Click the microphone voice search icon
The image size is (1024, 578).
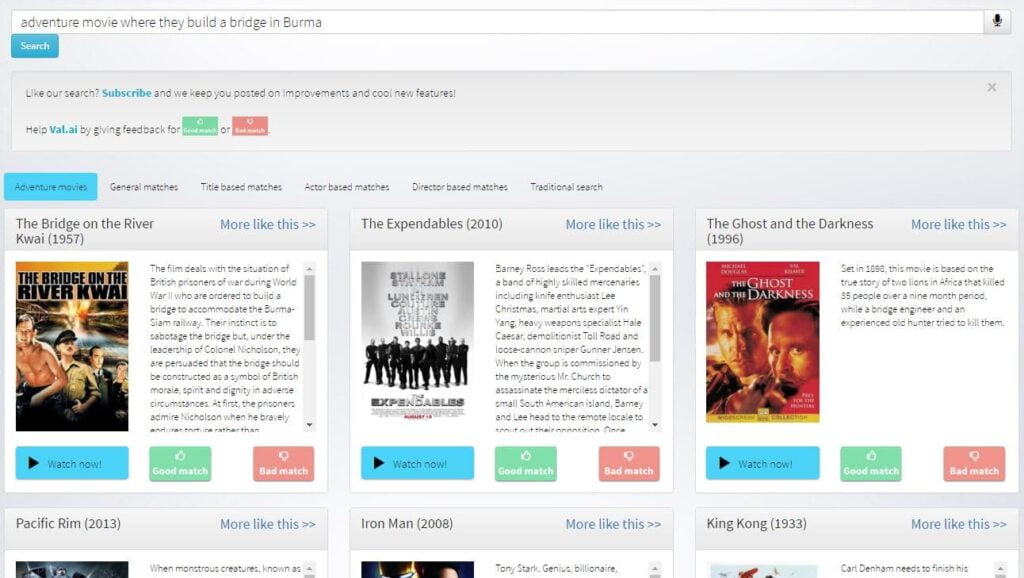[x=997, y=22]
